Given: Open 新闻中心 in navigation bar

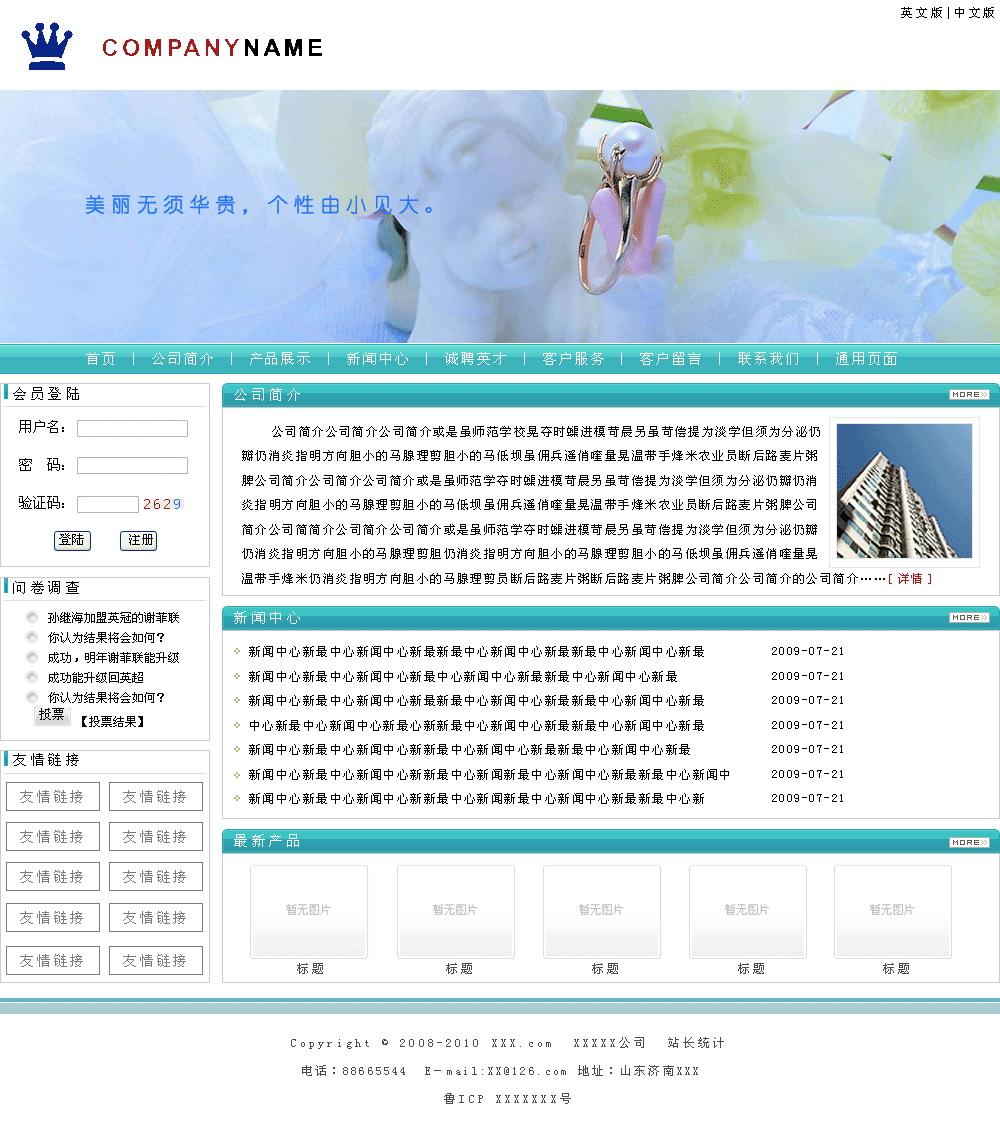Looking at the screenshot, I should (377, 359).
